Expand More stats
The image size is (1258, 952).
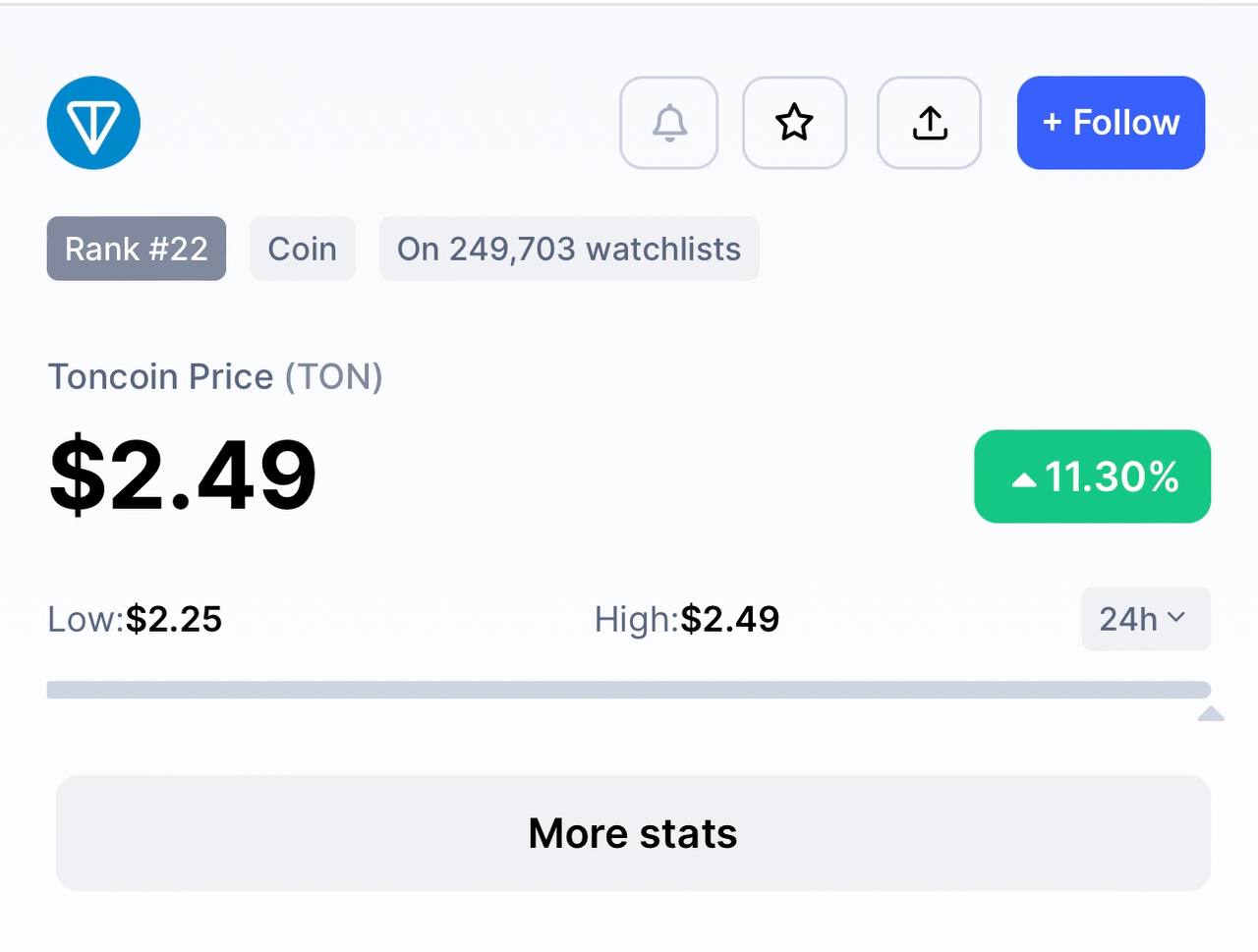point(633,833)
